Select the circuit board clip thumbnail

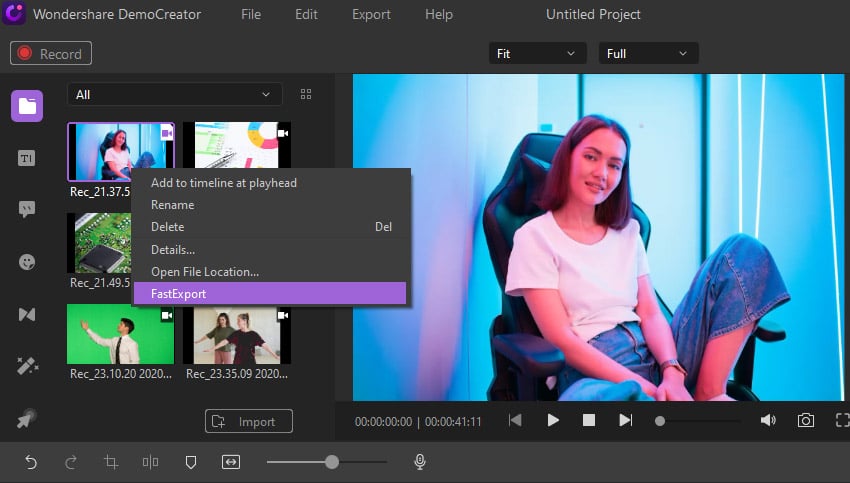click(x=100, y=243)
